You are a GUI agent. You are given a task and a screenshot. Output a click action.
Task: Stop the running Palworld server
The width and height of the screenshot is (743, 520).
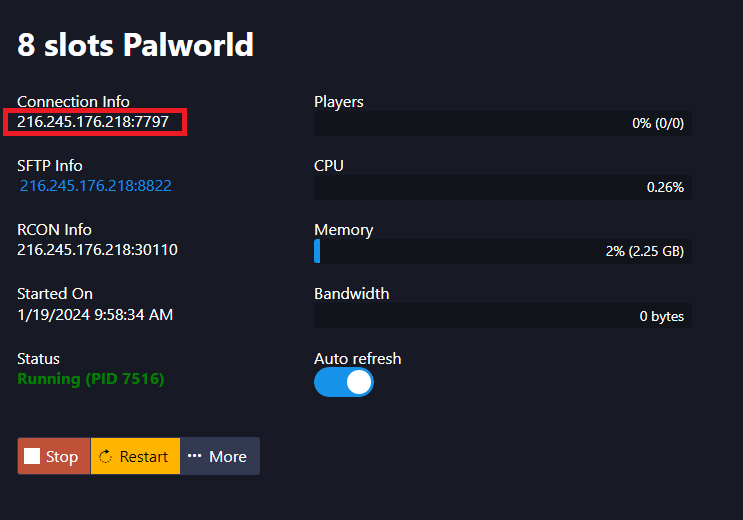click(54, 456)
